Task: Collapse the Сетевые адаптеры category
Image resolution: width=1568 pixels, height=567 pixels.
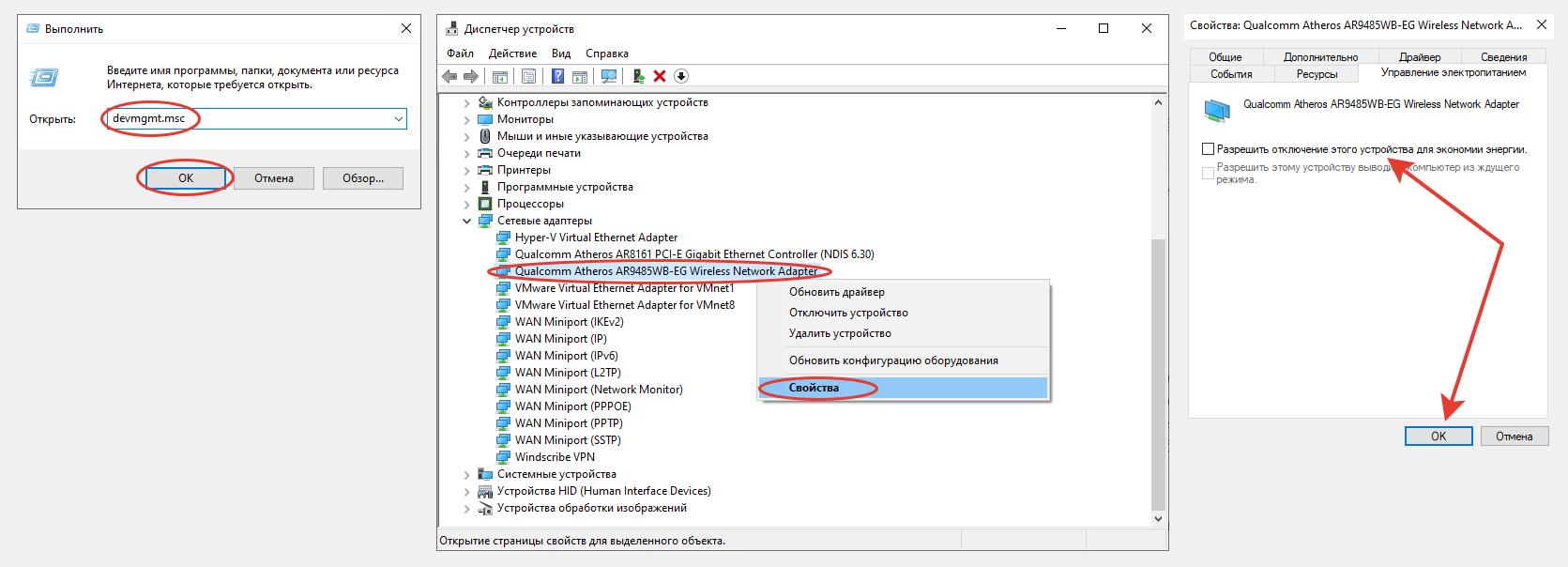Action: [x=467, y=221]
